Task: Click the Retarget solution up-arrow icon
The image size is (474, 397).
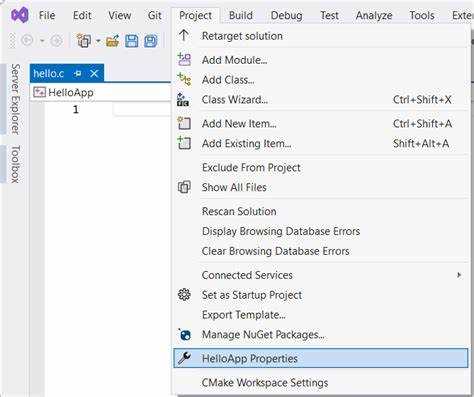Action: click(x=184, y=35)
